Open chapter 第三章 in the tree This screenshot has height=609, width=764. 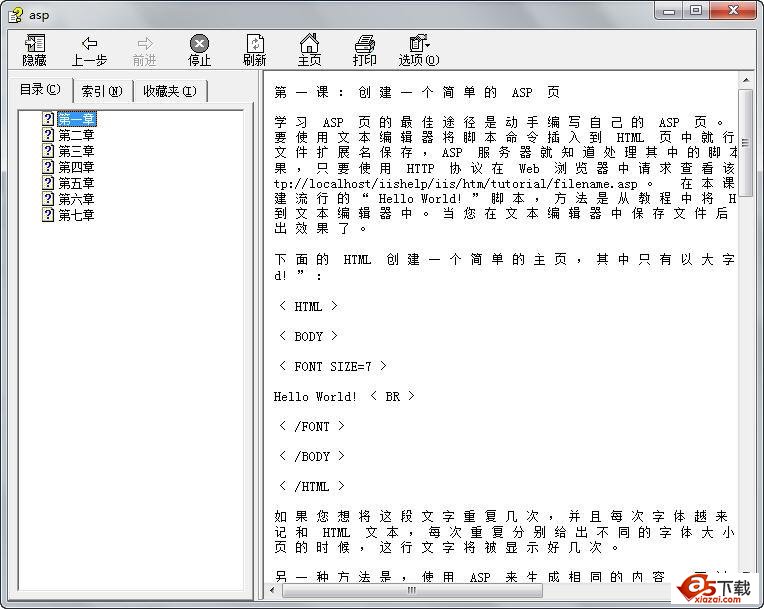click(77, 151)
